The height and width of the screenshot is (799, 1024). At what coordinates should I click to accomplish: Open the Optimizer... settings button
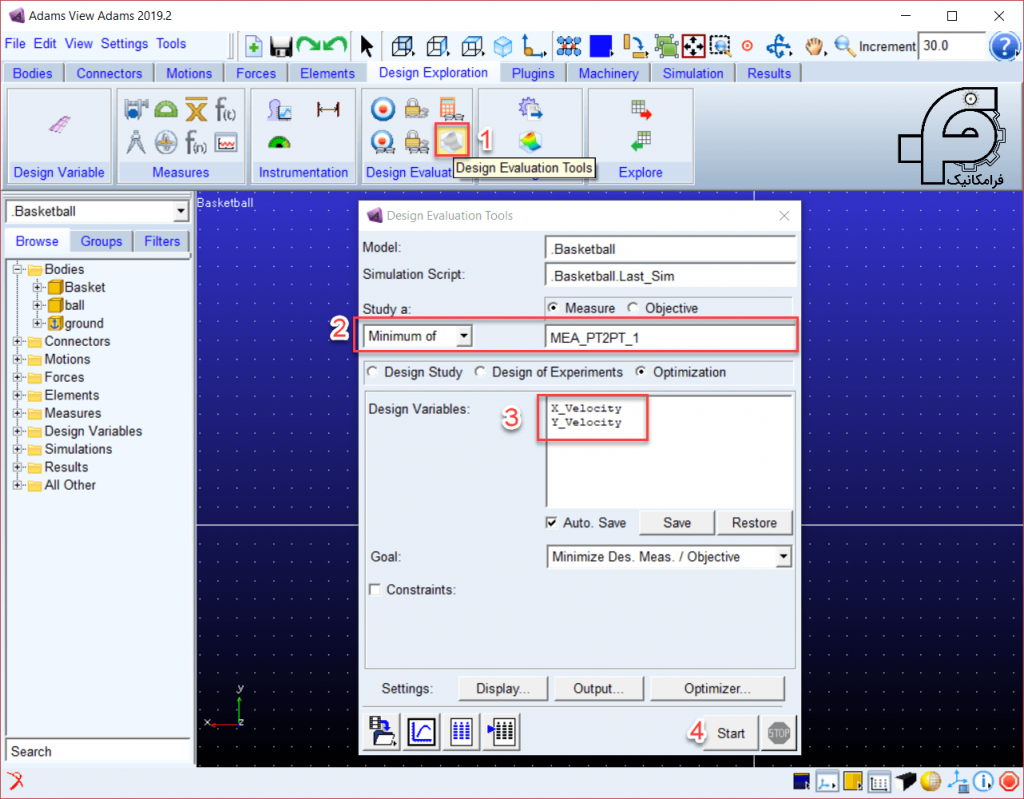point(717,689)
